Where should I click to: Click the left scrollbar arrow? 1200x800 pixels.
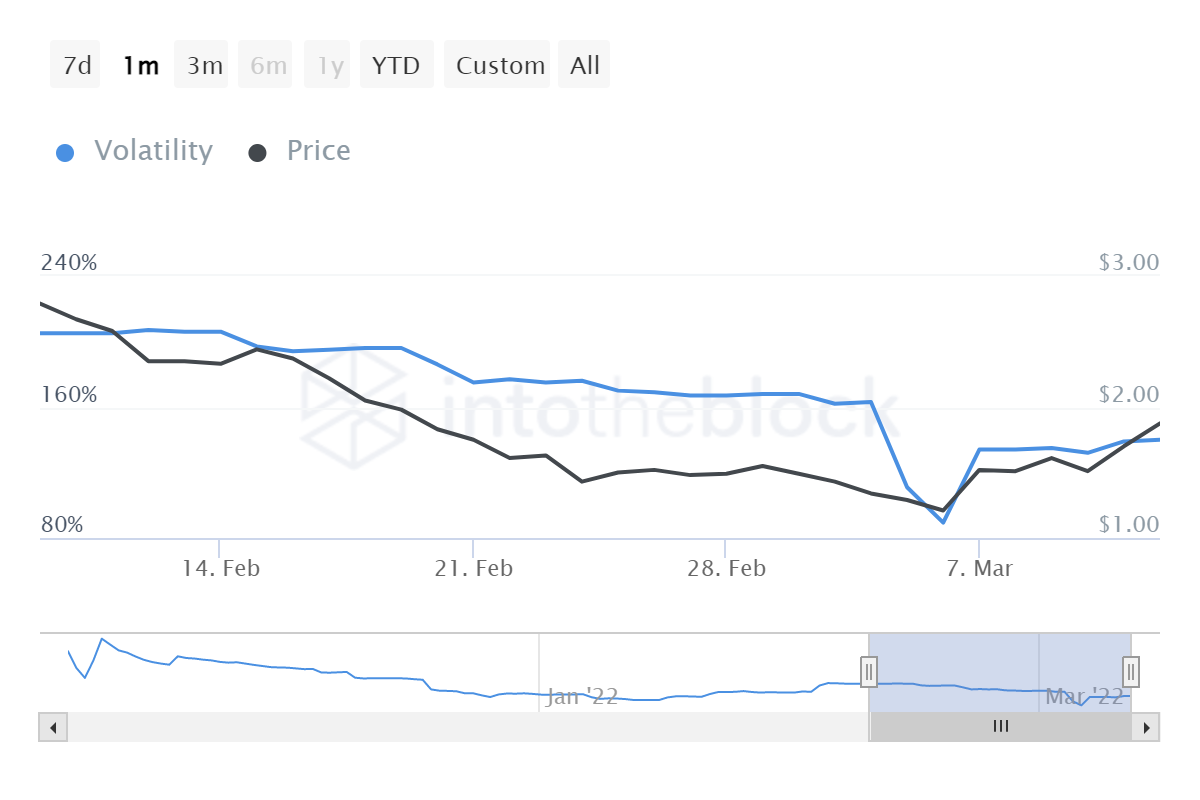click(x=53, y=726)
